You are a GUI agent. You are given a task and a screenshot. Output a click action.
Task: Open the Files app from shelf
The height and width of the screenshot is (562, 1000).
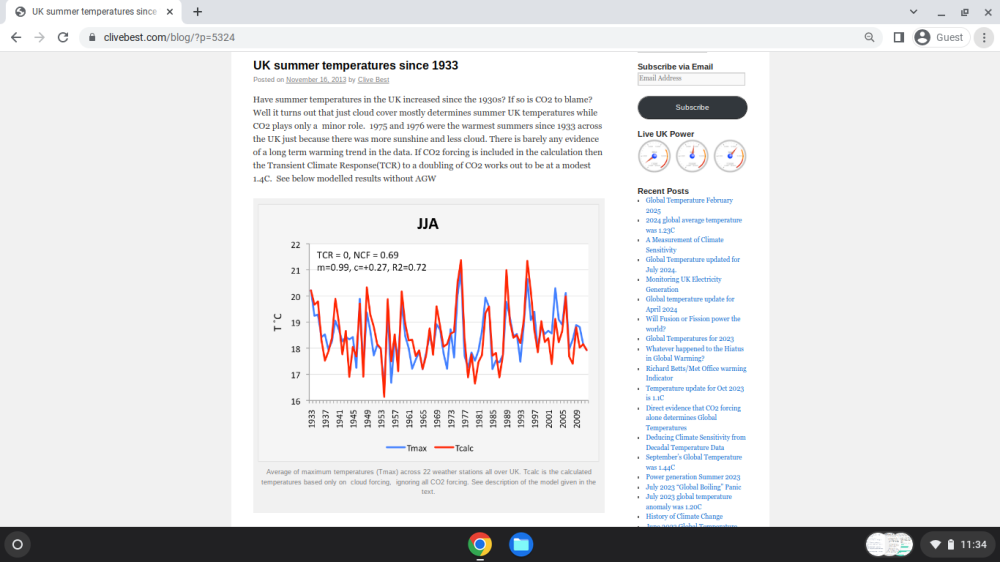[x=521, y=545]
